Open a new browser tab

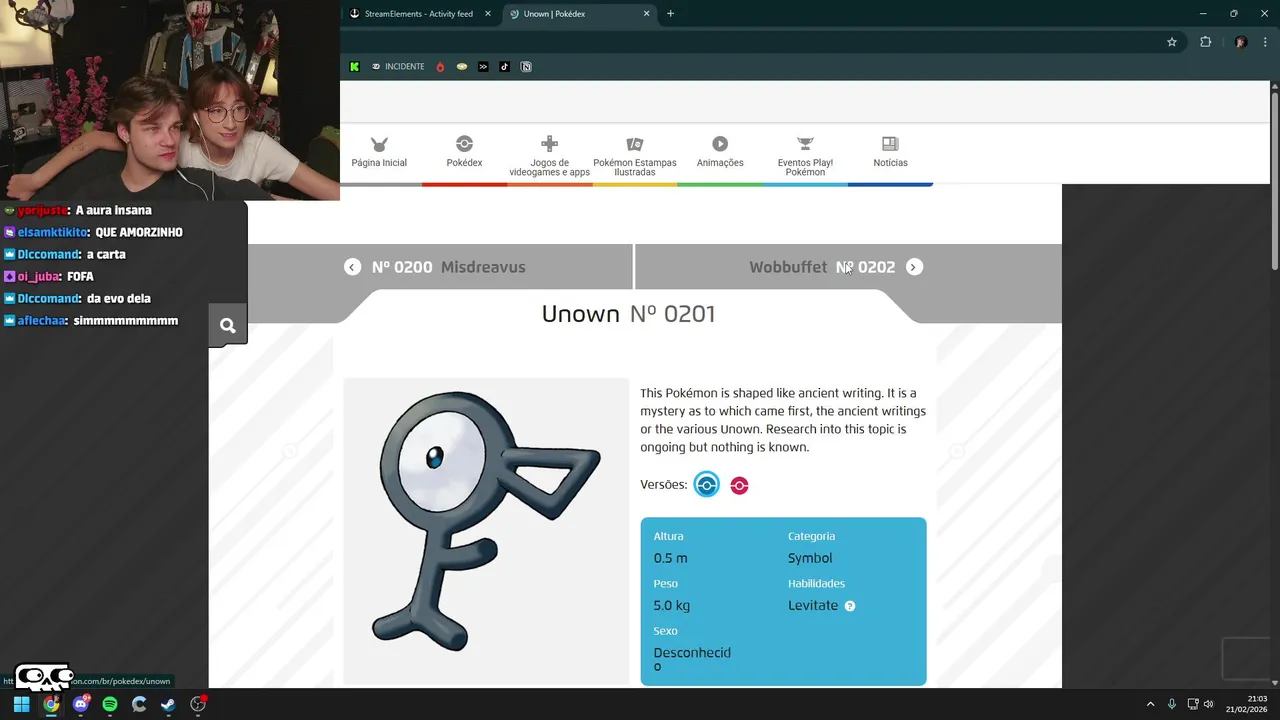pyautogui.click(x=670, y=14)
